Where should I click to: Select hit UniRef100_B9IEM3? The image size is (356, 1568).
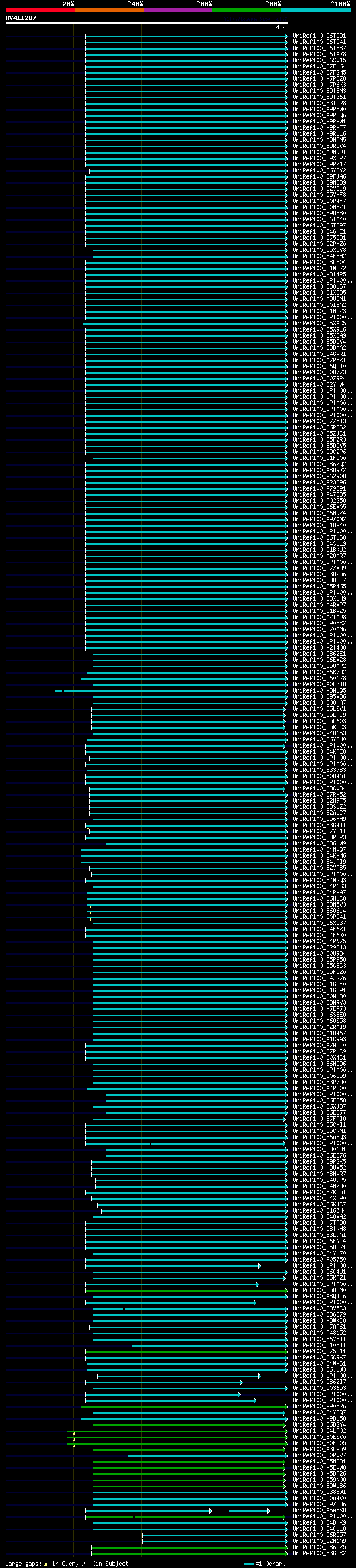tap(319, 91)
